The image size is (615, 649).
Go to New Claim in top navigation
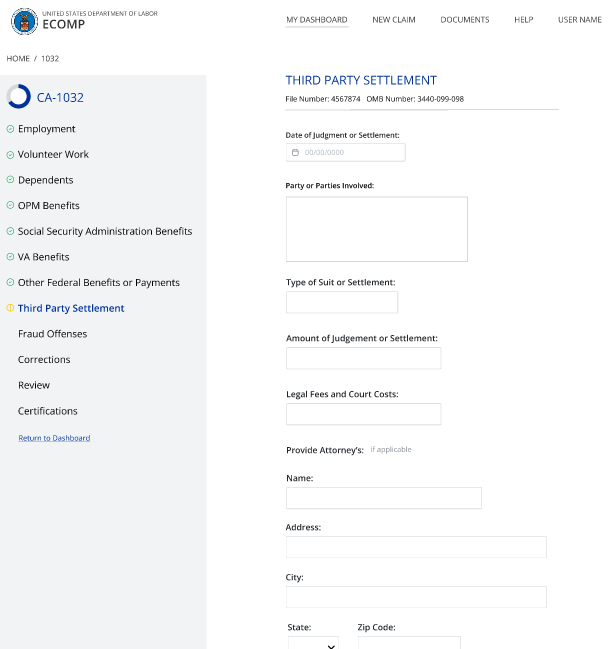pos(394,20)
